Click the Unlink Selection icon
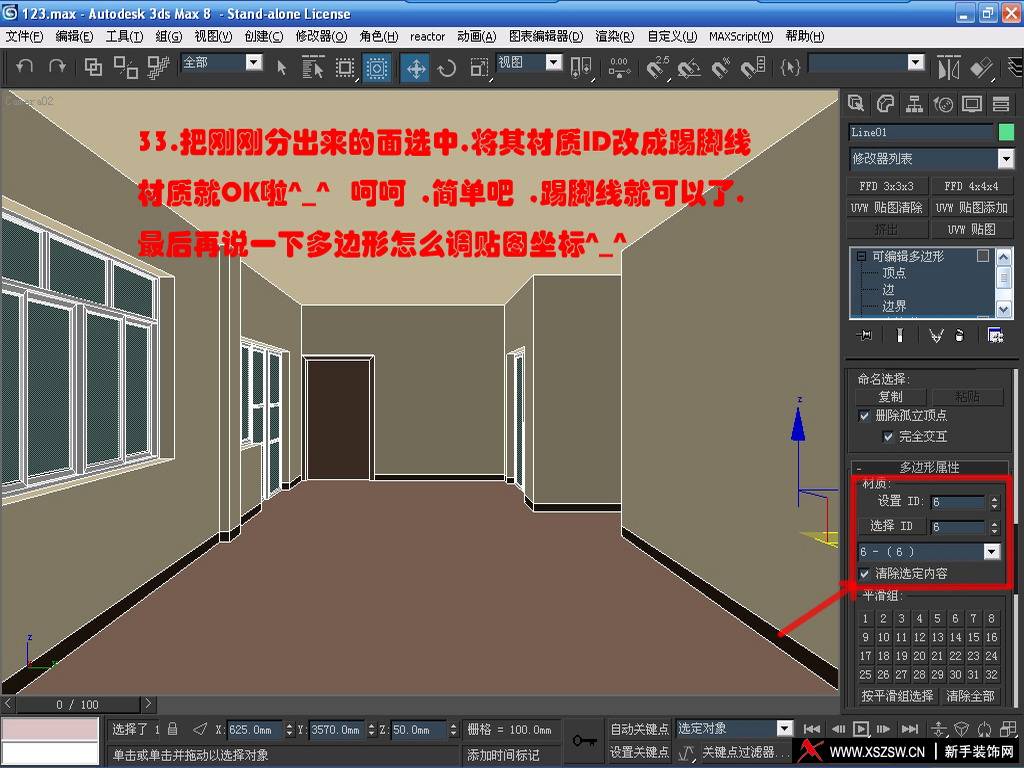 [x=125, y=67]
